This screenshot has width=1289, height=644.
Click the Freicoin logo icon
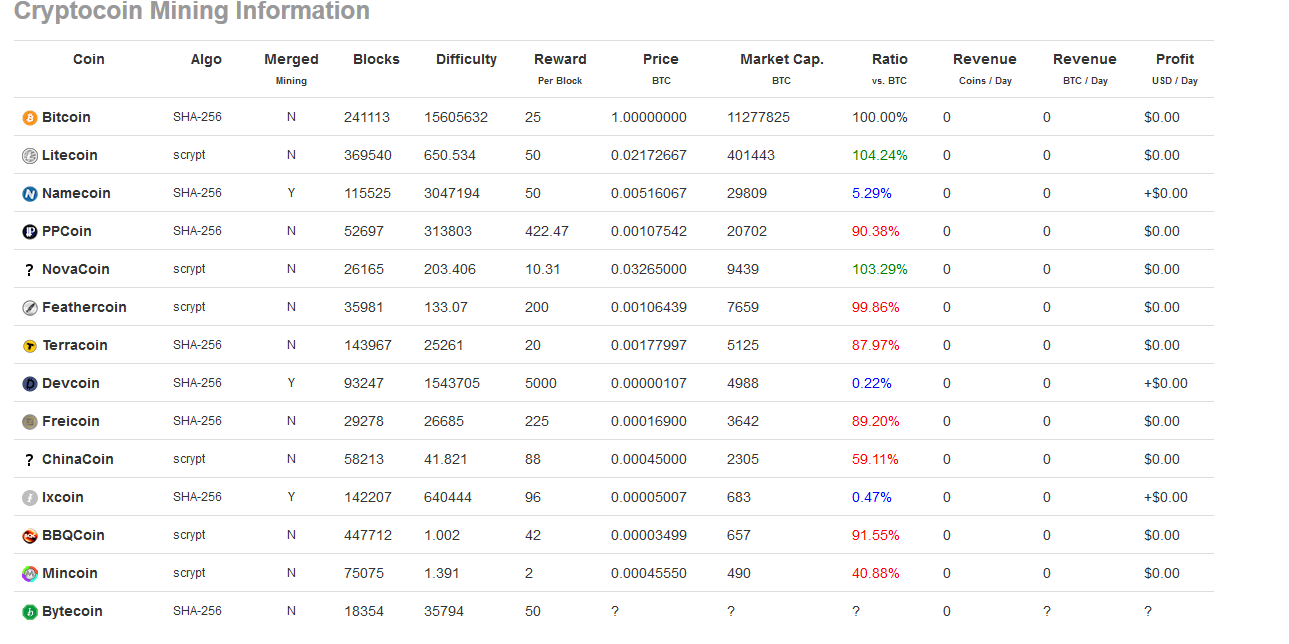(x=30, y=422)
